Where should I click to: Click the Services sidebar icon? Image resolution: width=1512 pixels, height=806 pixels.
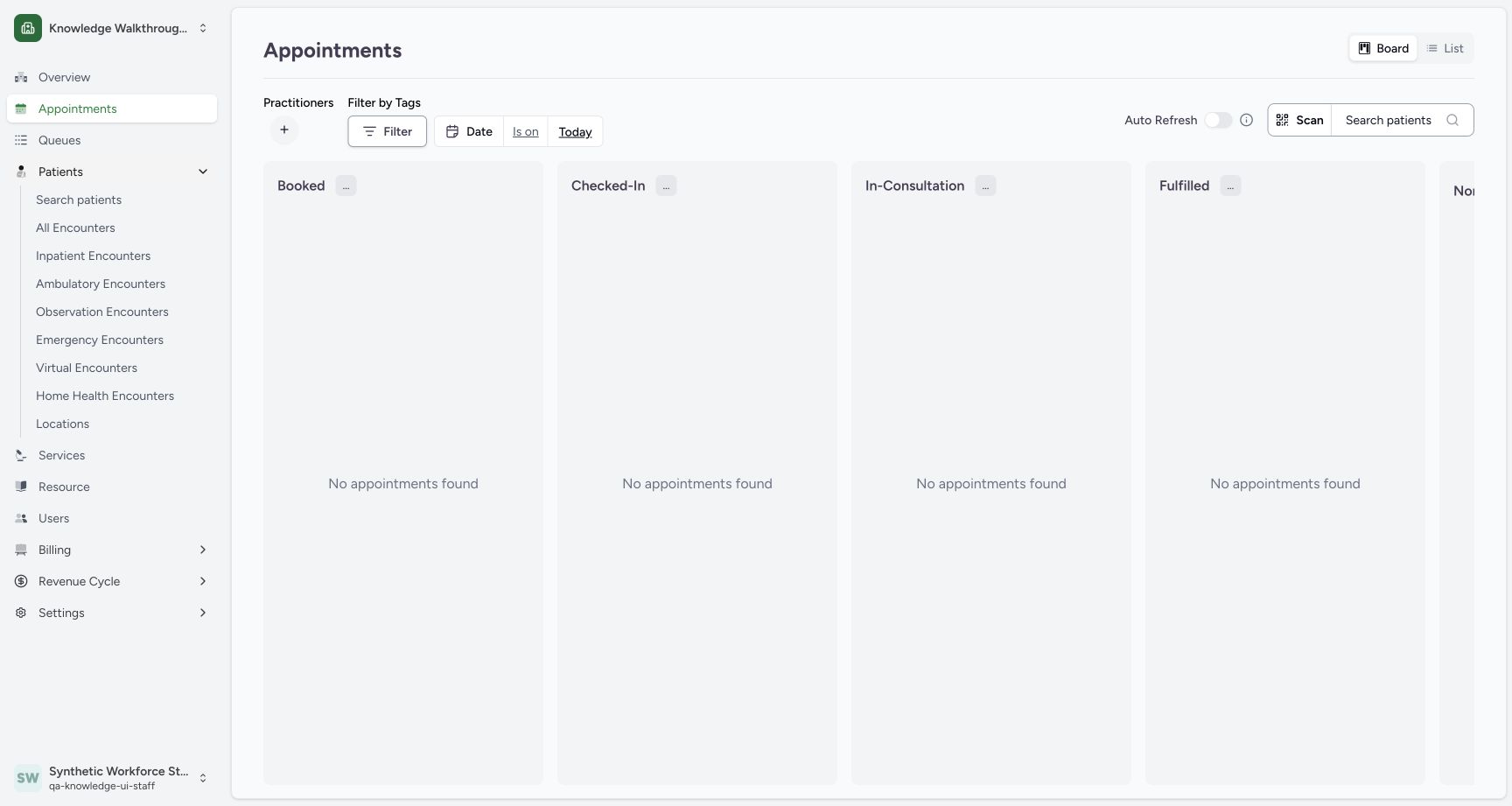click(x=21, y=455)
